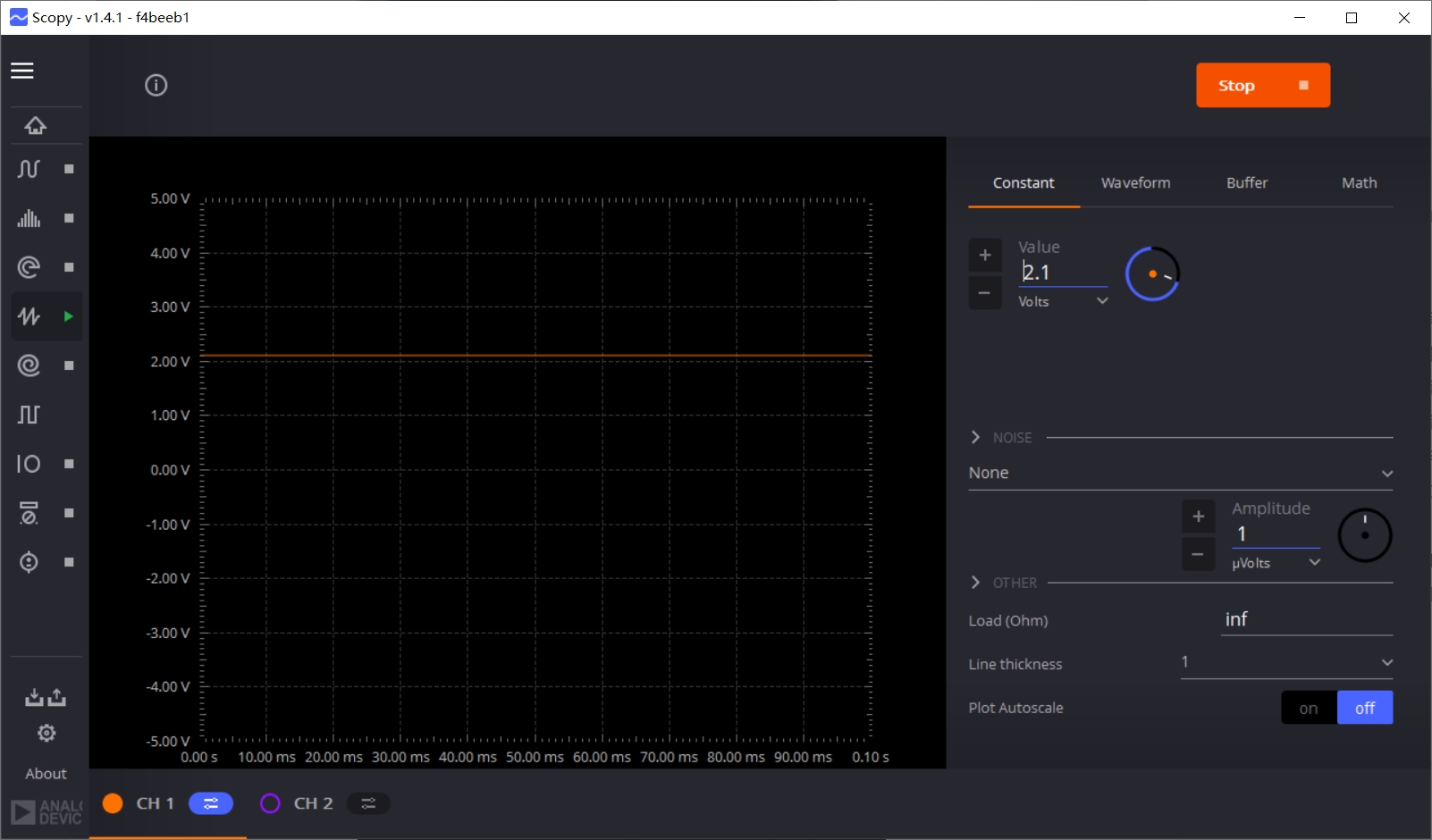Open the Pattern Generator instrument icon
The height and width of the screenshot is (840, 1432).
29,415
